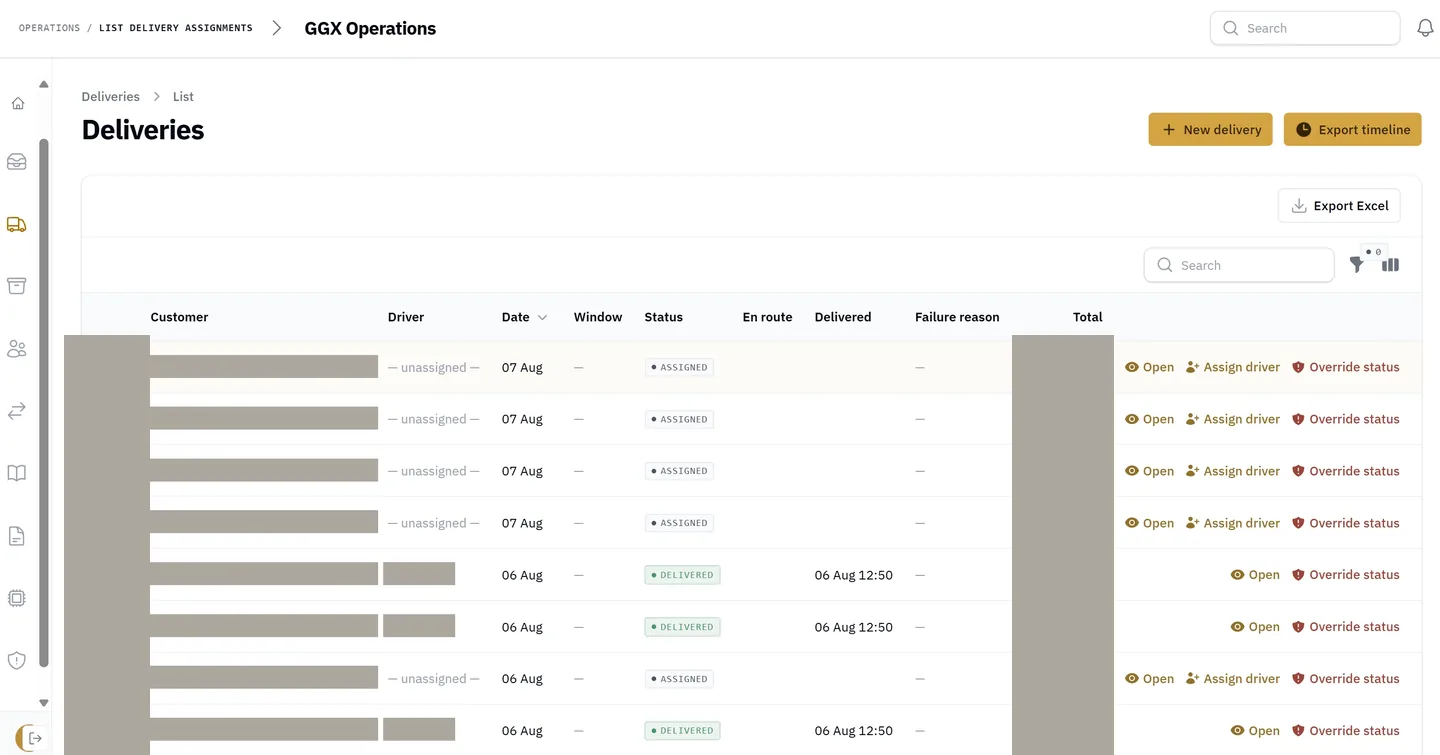
Task: Click the magnifier icon in the top search
Action: point(1231,28)
